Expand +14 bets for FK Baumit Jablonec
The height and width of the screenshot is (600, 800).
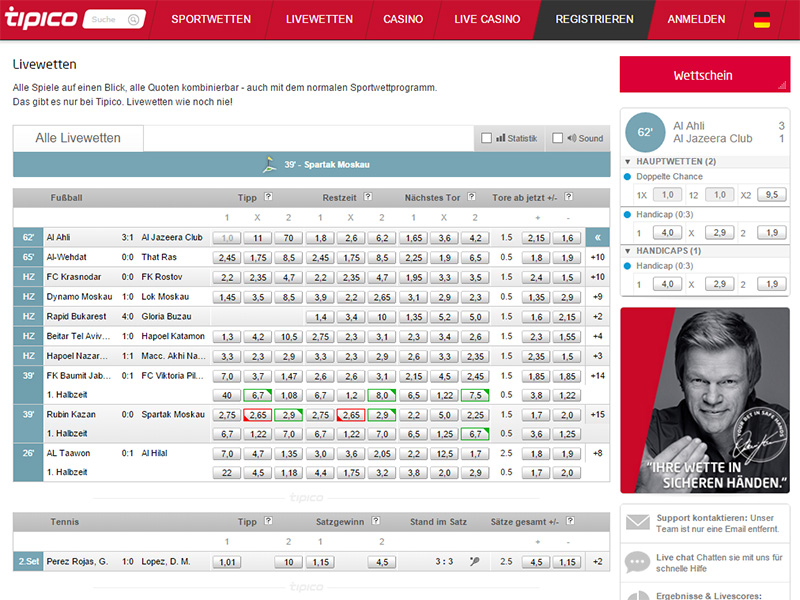point(597,376)
